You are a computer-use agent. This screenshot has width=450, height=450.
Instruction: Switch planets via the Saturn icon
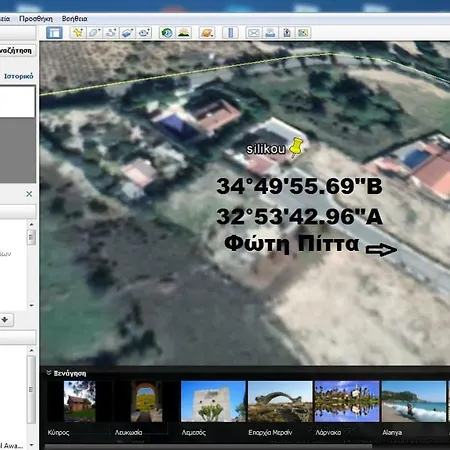(207, 33)
